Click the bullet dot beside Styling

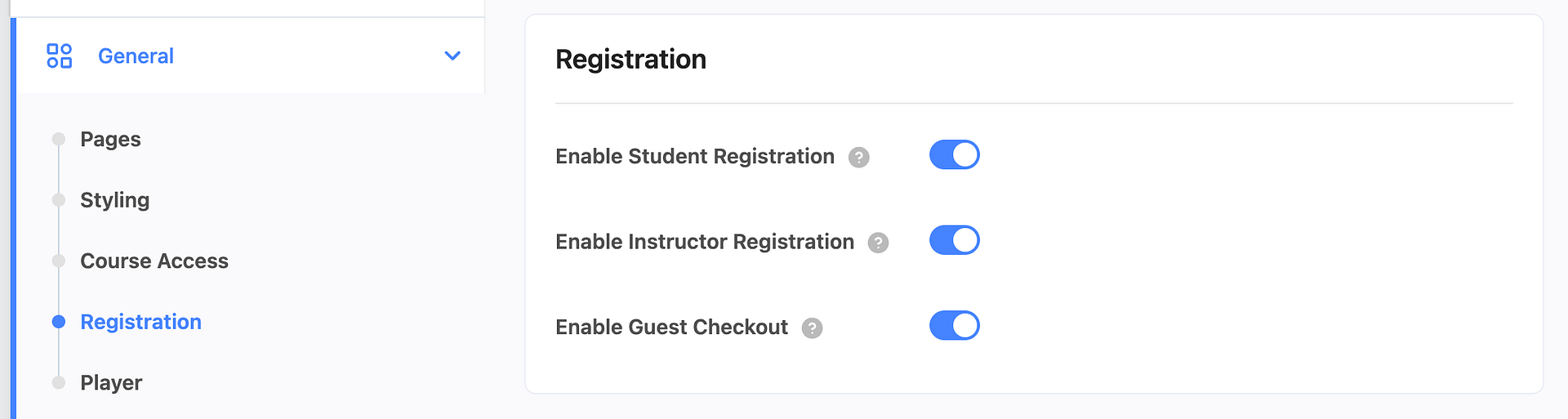[59, 200]
